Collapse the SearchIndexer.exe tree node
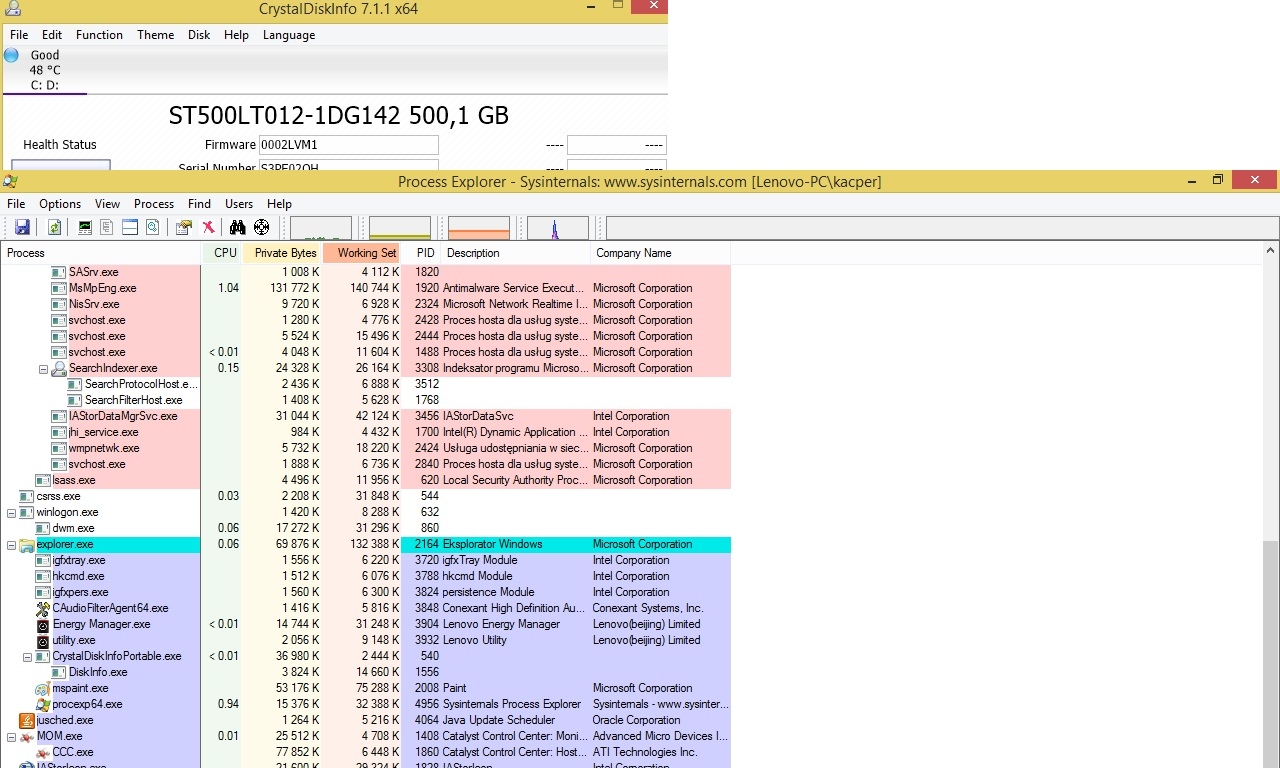The image size is (1280, 768). [44, 369]
